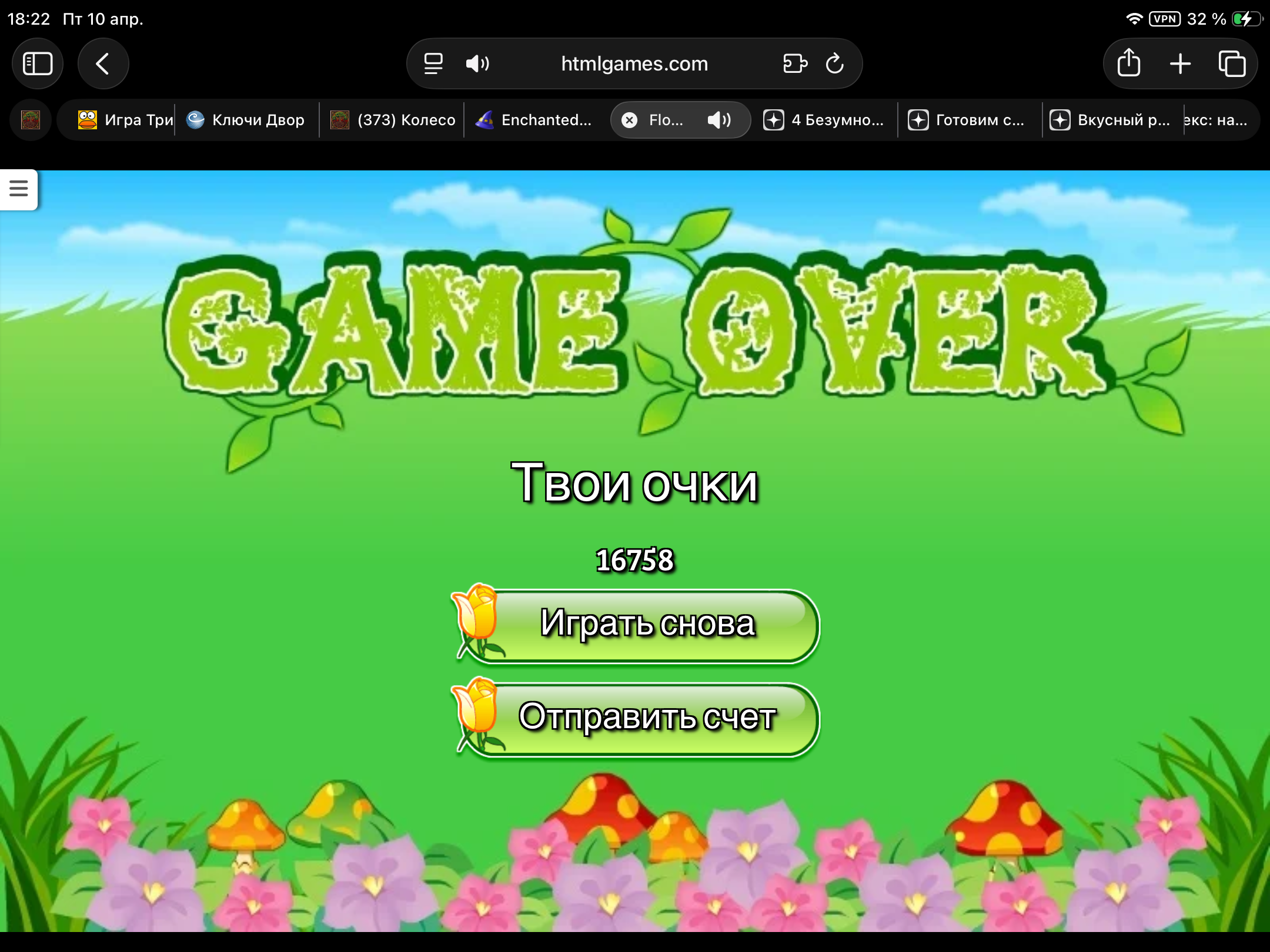Expand the hamburger game menu
Viewport: 1270px width, 952px height.
point(19,189)
